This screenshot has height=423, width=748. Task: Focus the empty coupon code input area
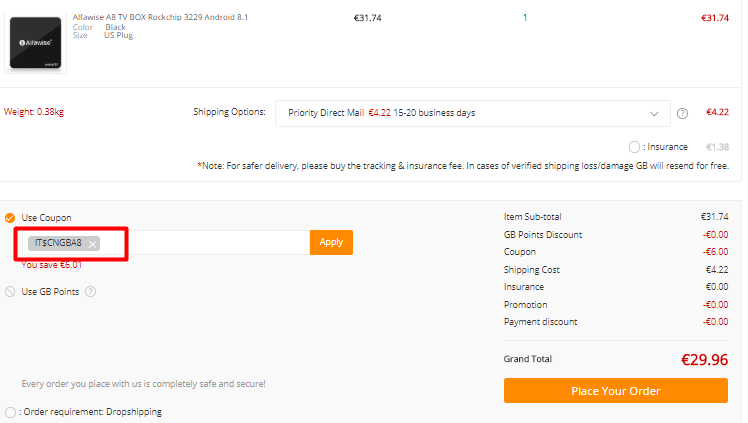click(205, 242)
